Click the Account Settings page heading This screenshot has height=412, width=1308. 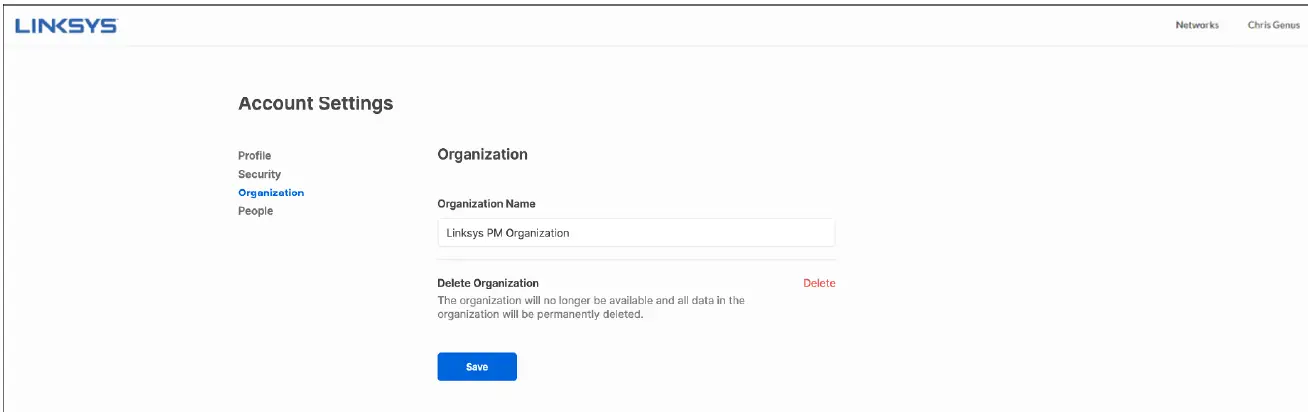pyautogui.click(x=315, y=103)
